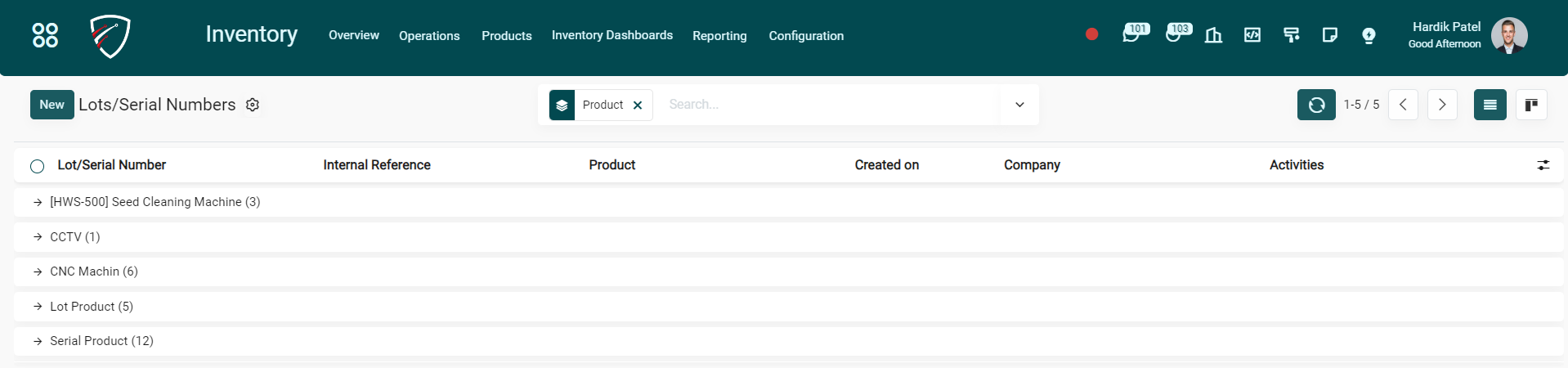Switch to list view

pos(1490,105)
